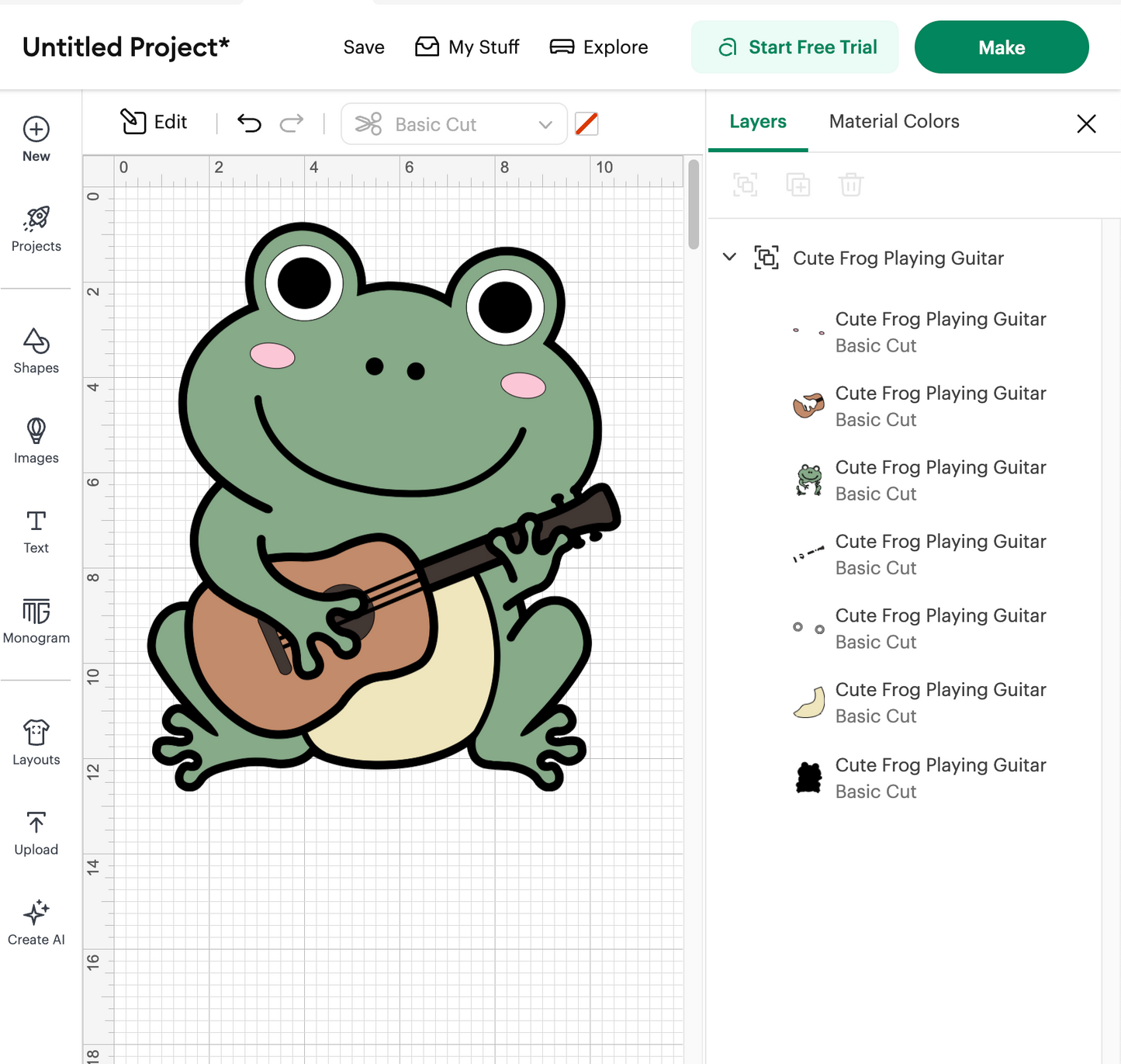Go to My Stuff

[467, 47]
